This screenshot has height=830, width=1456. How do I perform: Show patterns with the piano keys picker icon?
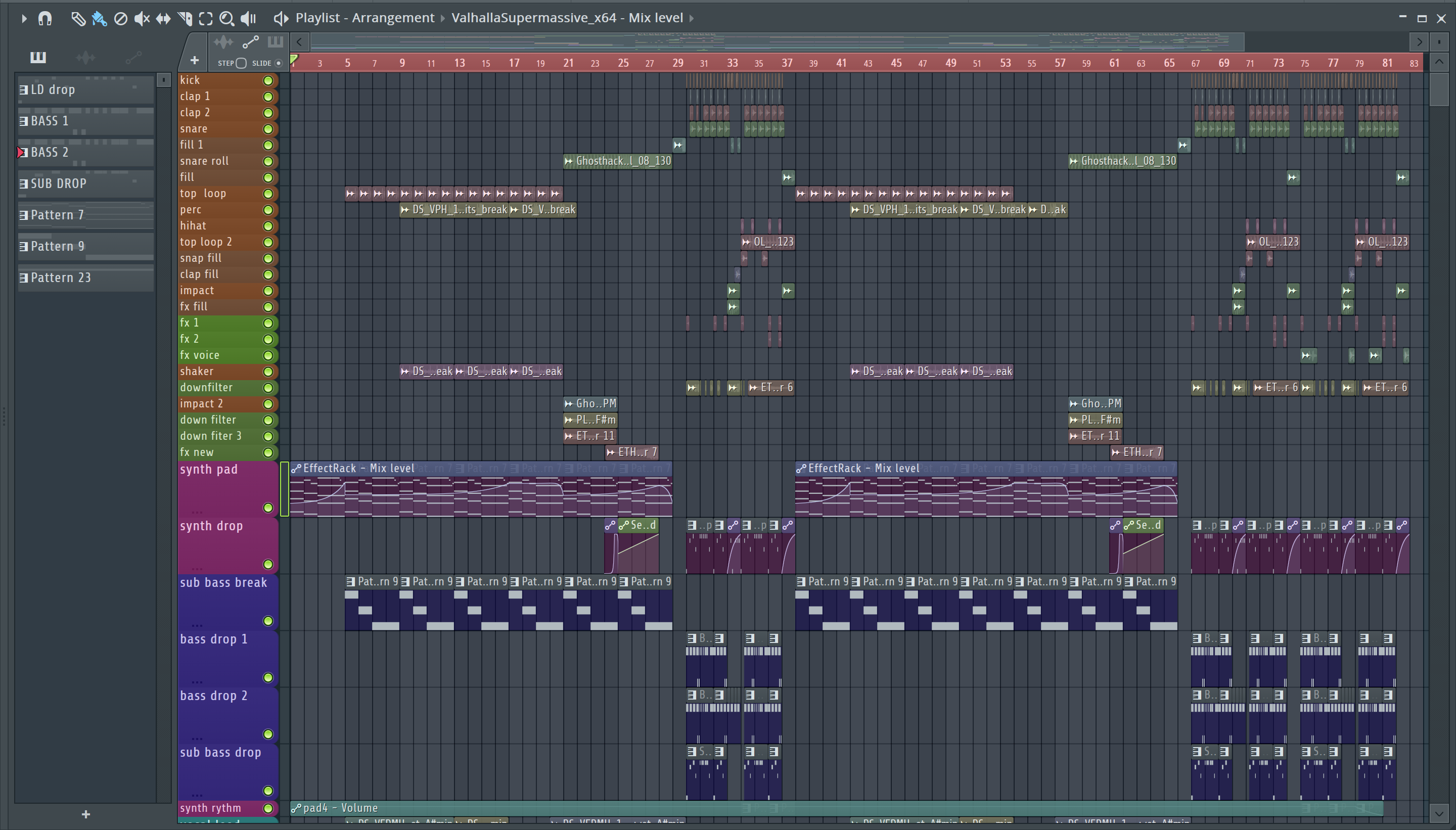coord(37,57)
